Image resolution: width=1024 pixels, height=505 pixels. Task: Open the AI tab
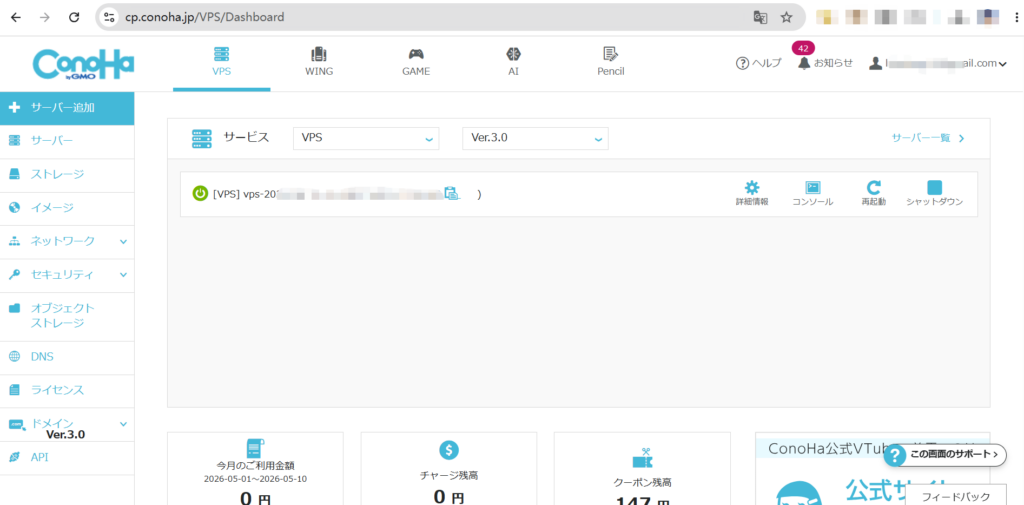tap(513, 63)
